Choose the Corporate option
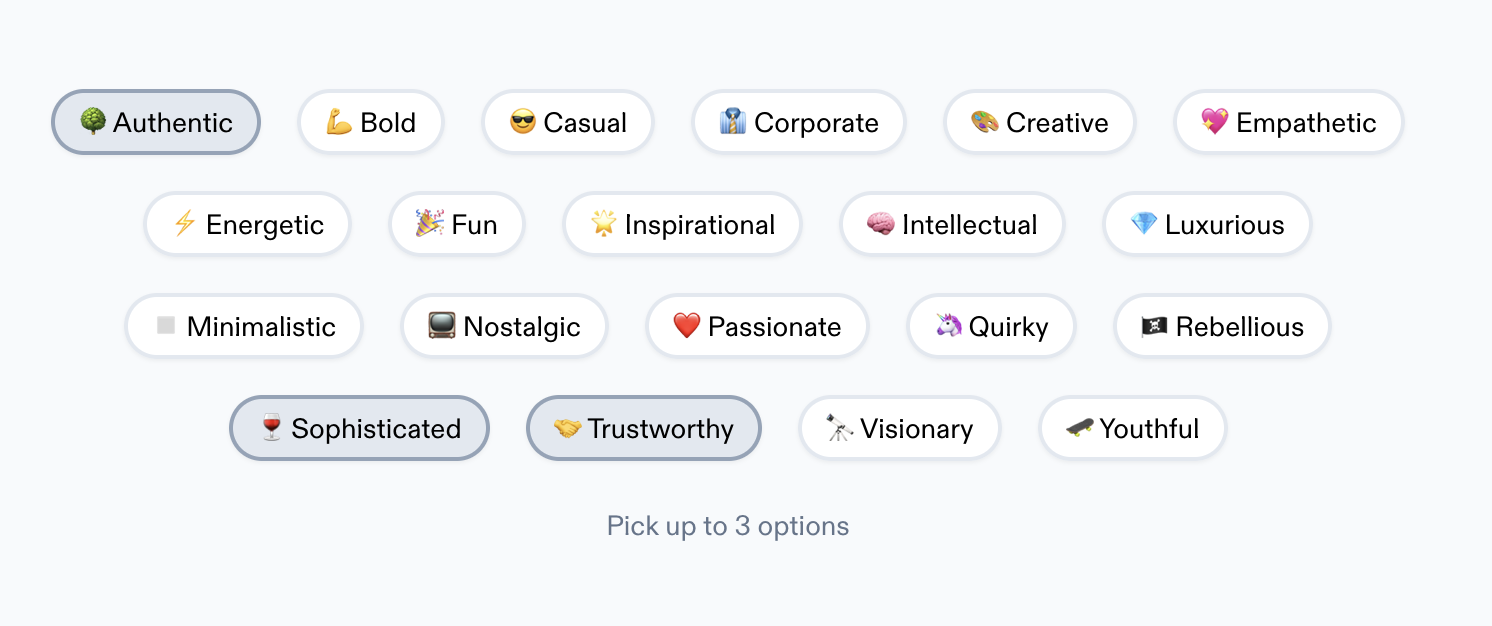 799,122
